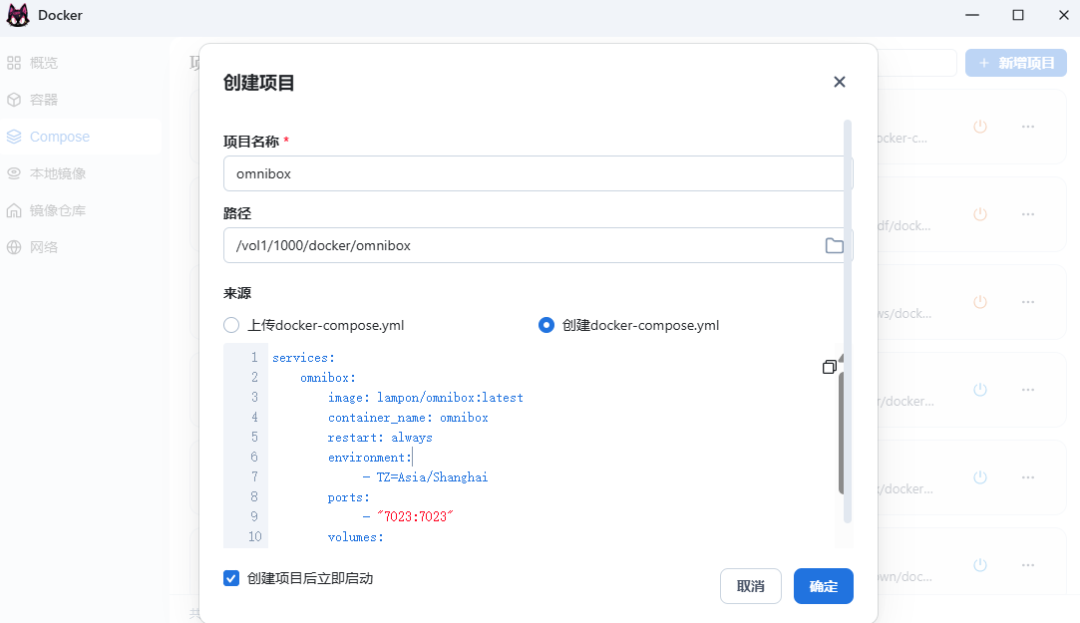1080x623 pixels.
Task: Click the 新增项目 button
Action: click(1015, 62)
